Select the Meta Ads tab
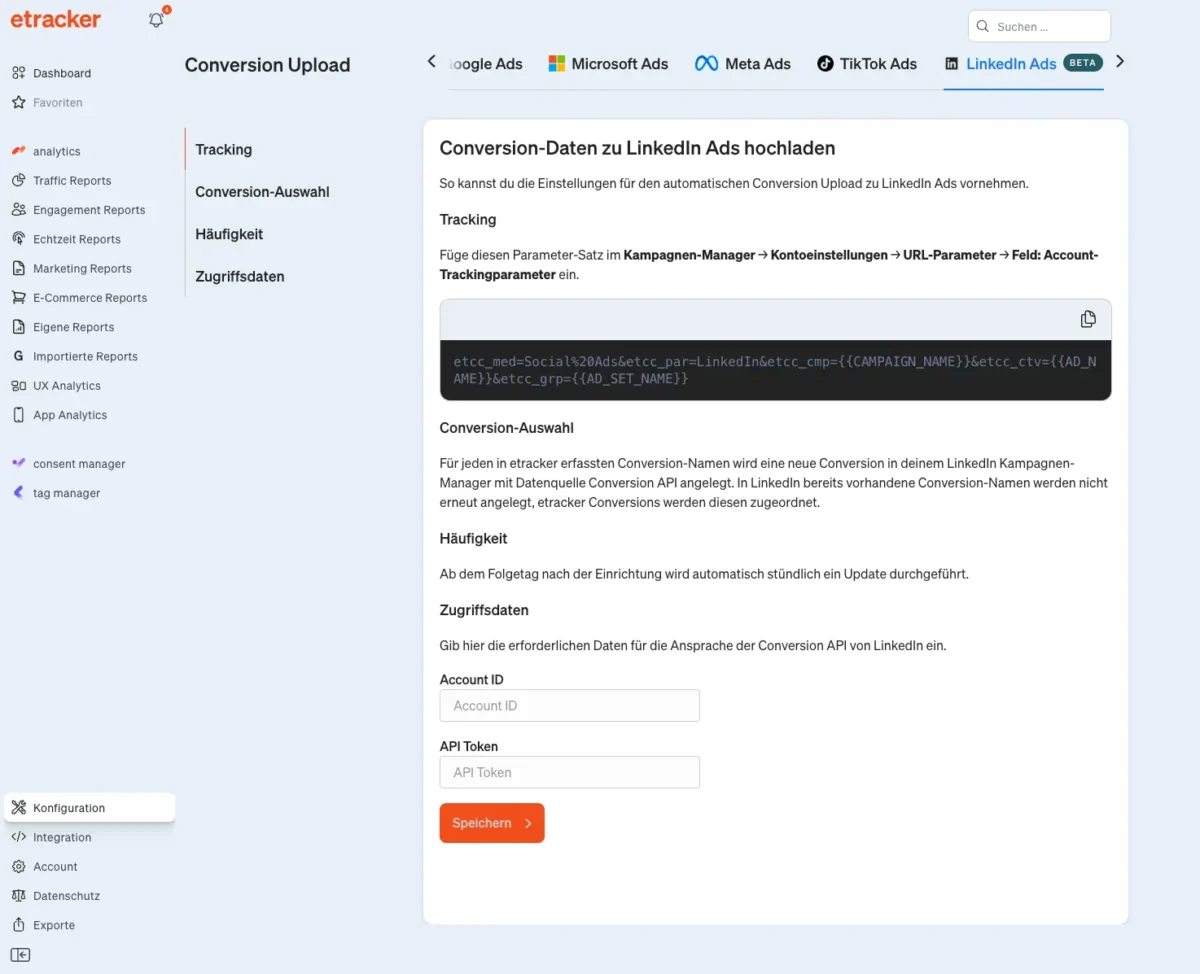Image resolution: width=1200 pixels, height=974 pixels. [x=743, y=64]
